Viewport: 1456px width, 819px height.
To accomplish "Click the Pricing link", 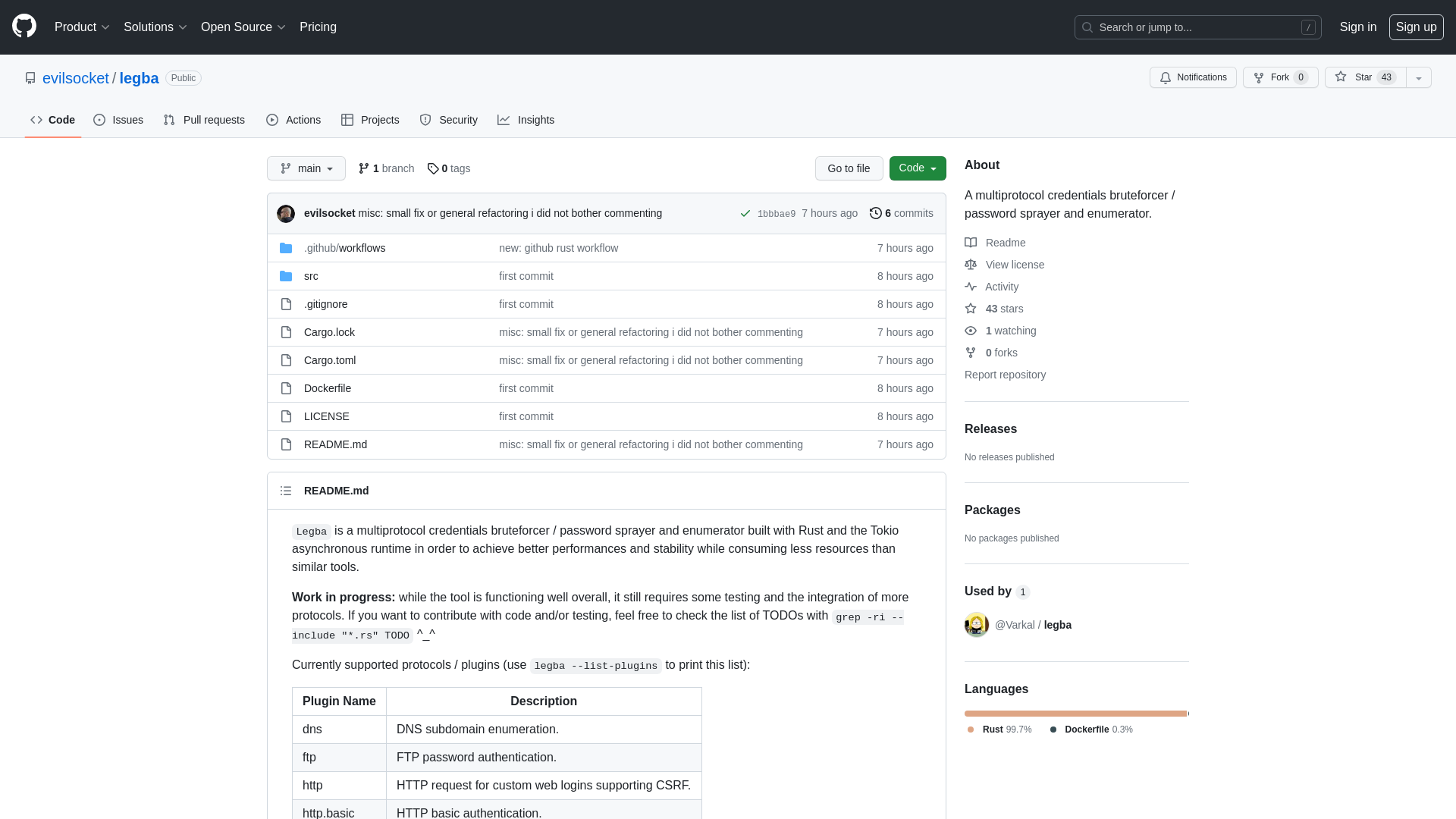I will 318,27.
